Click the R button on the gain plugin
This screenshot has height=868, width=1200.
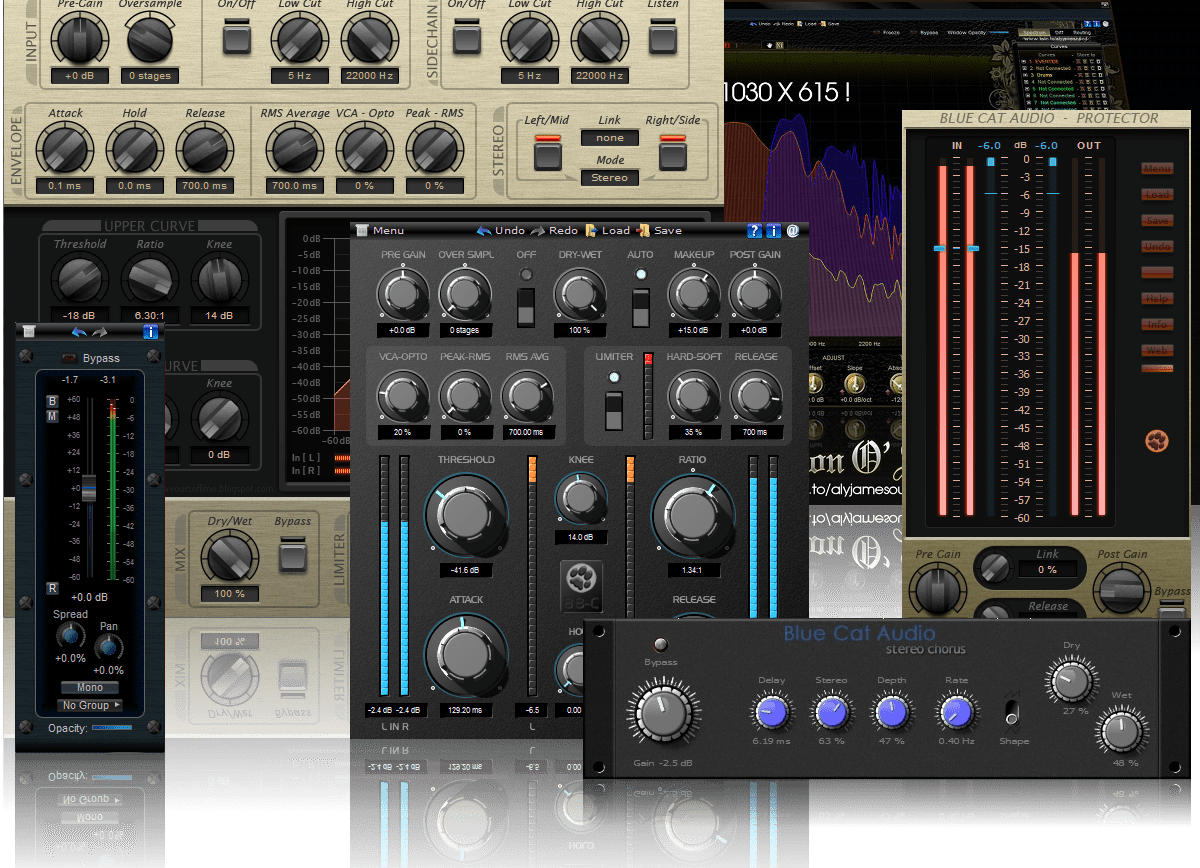tap(53, 588)
